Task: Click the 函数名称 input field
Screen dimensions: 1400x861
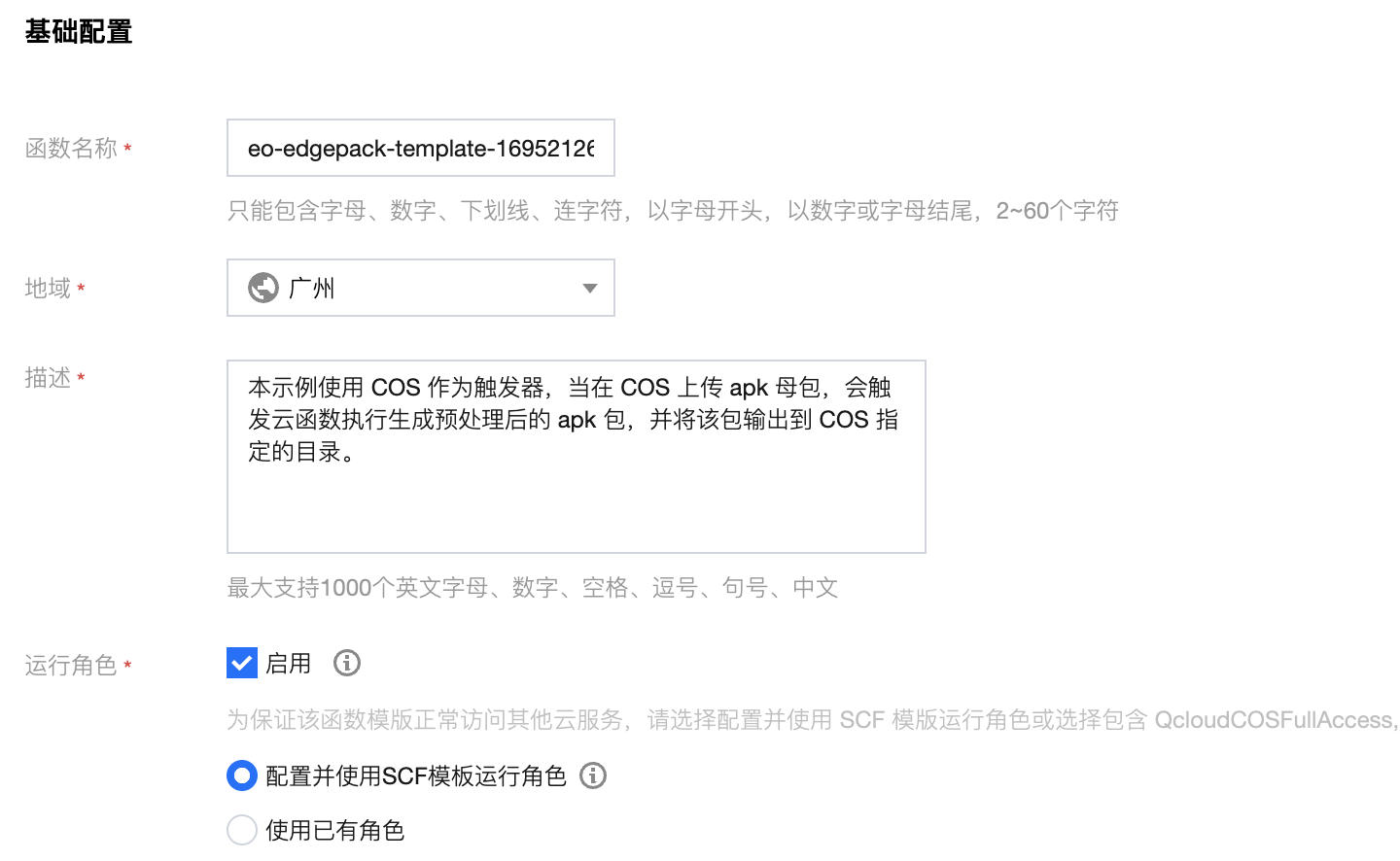Action: point(420,148)
